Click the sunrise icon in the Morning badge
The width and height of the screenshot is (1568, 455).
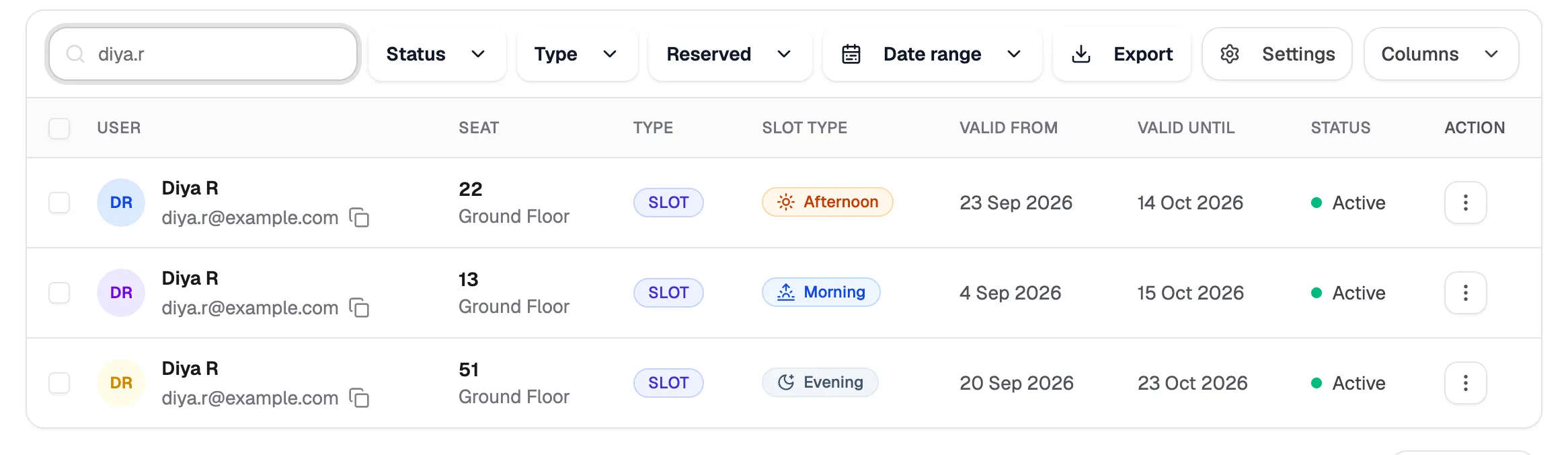[x=786, y=292]
